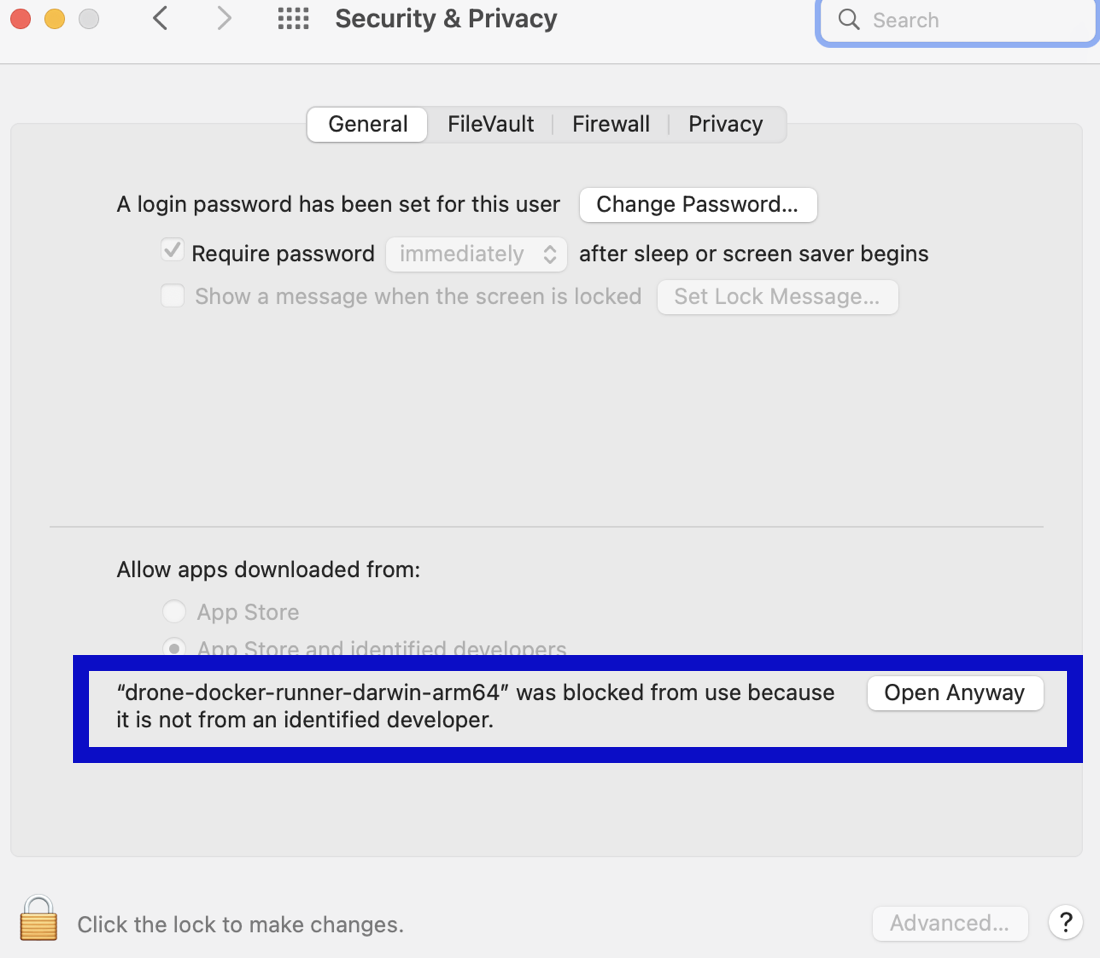The height and width of the screenshot is (958, 1100).
Task: Open the help question mark button
Action: coord(1065,922)
